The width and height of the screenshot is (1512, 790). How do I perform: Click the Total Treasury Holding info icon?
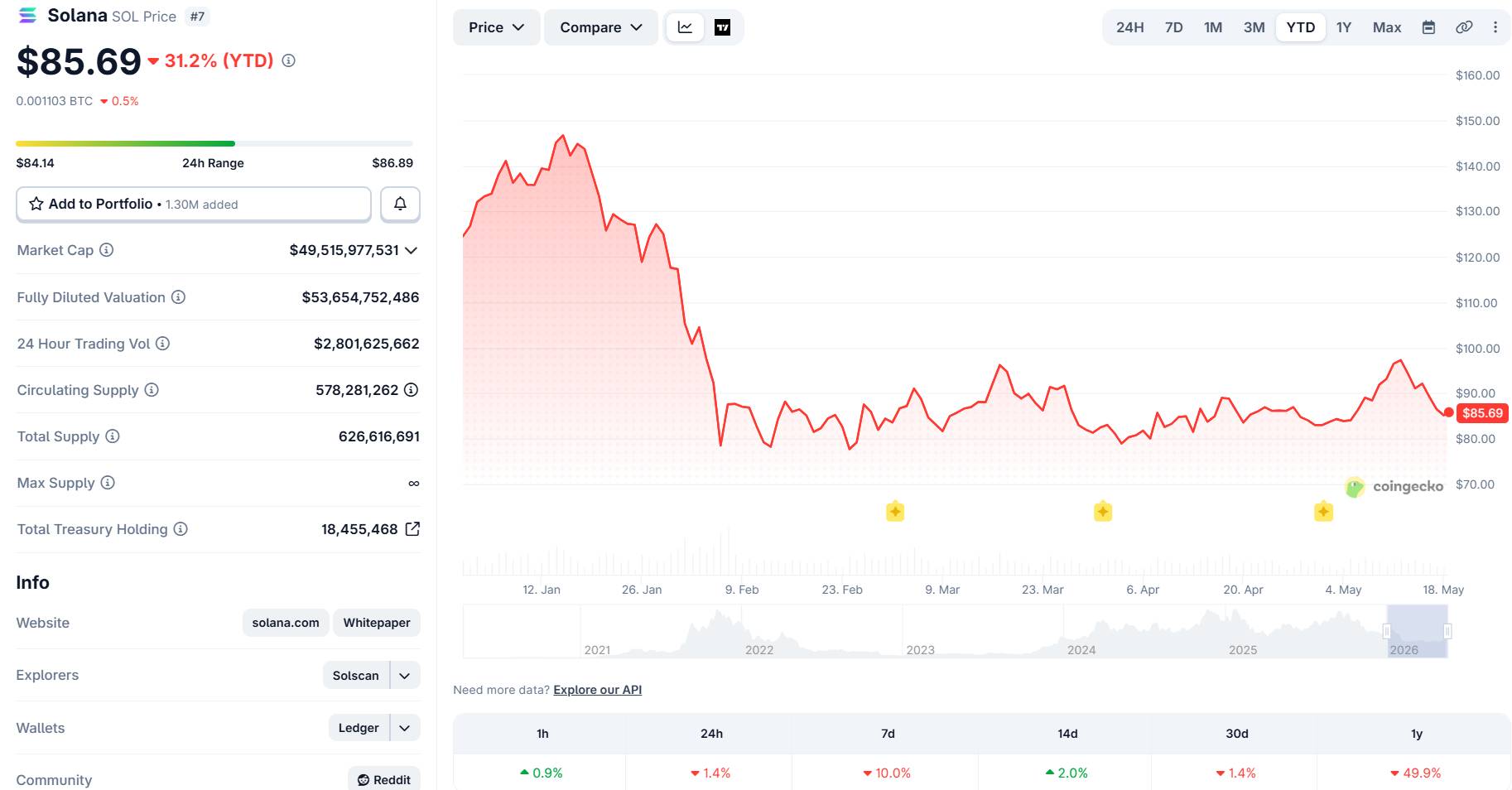tap(181, 529)
